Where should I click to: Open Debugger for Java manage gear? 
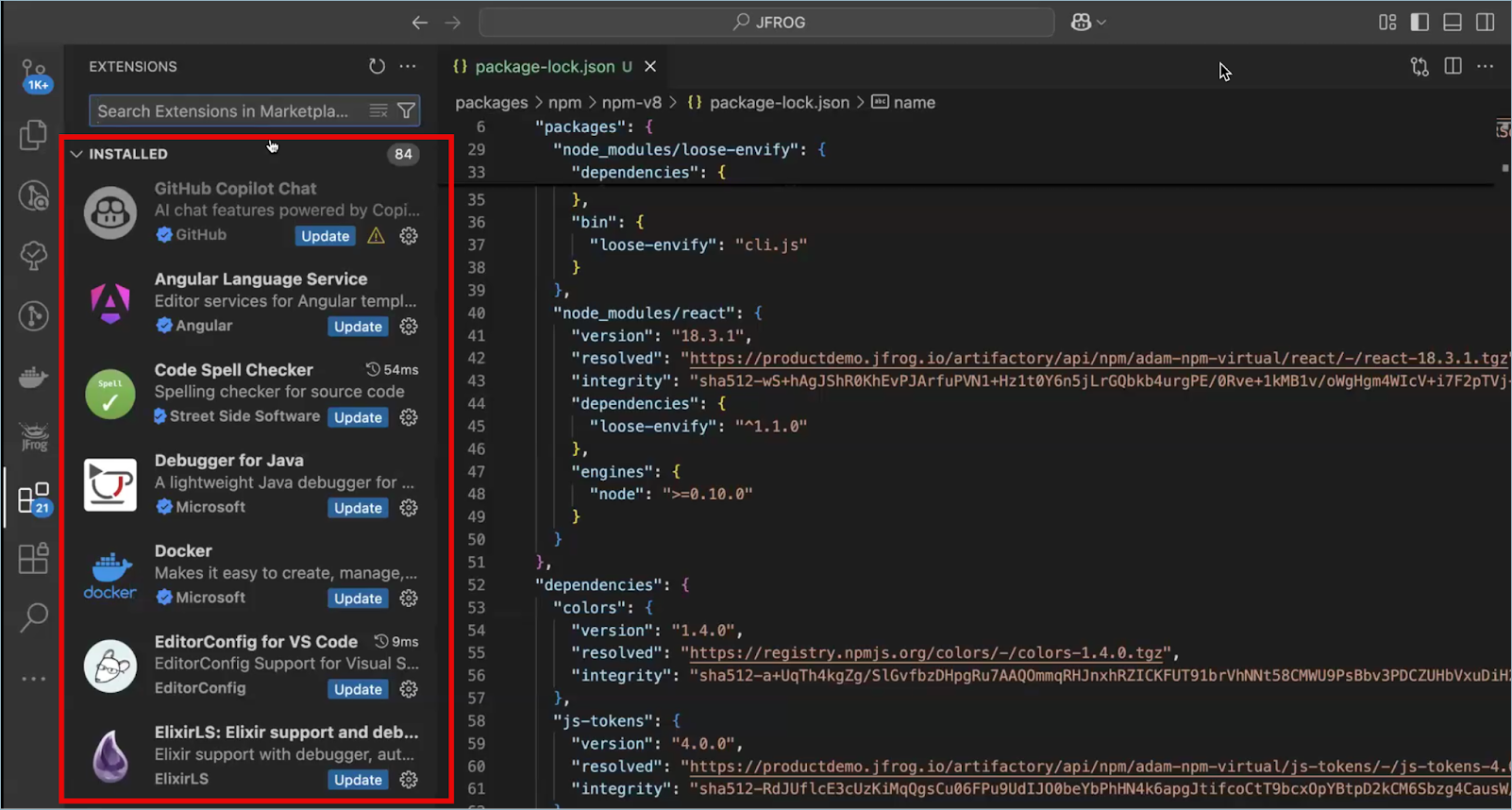click(409, 508)
